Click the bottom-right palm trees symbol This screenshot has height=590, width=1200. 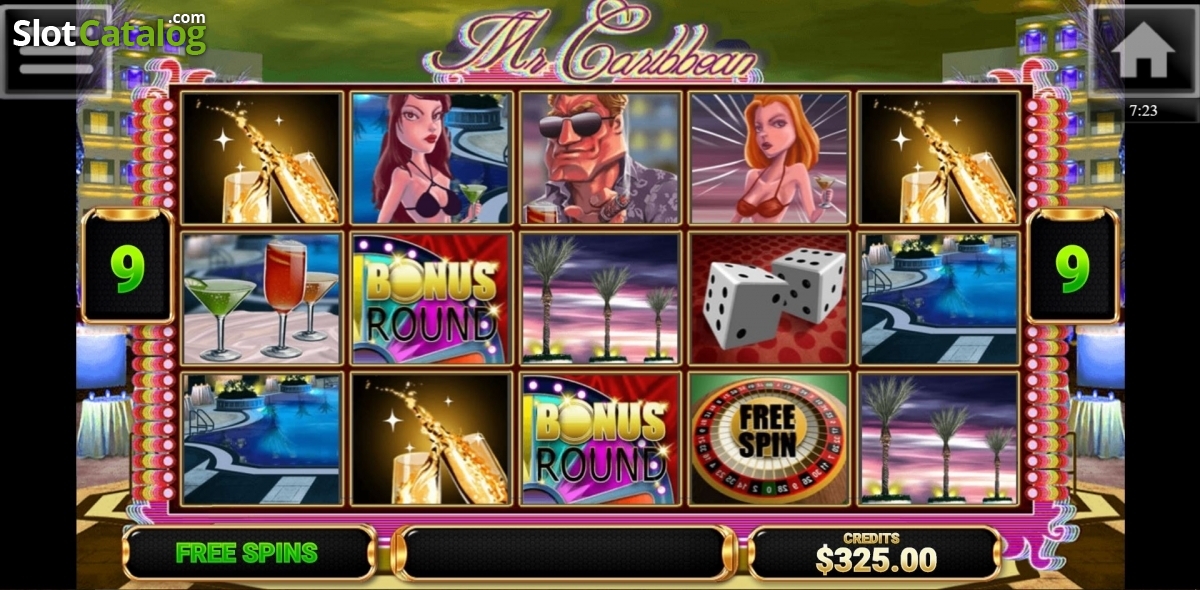click(939, 438)
